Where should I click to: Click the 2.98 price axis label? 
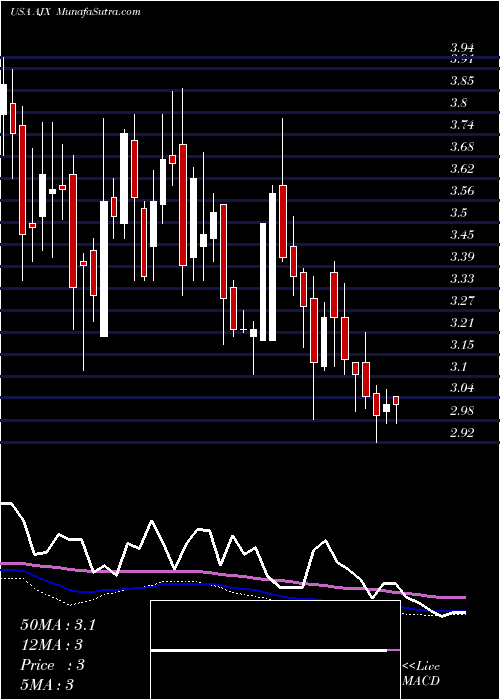[x=462, y=411]
